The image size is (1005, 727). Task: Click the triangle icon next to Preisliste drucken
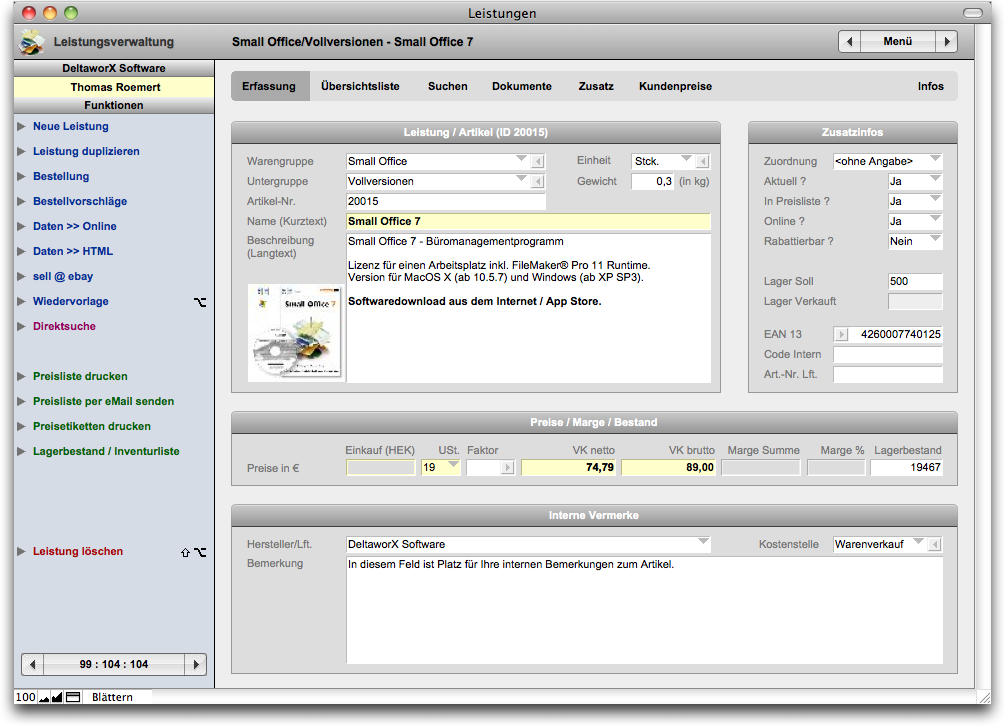tap(22, 376)
